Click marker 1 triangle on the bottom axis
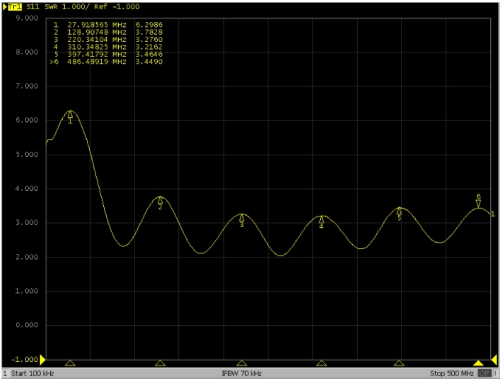500x381 pixels. (x=70, y=363)
